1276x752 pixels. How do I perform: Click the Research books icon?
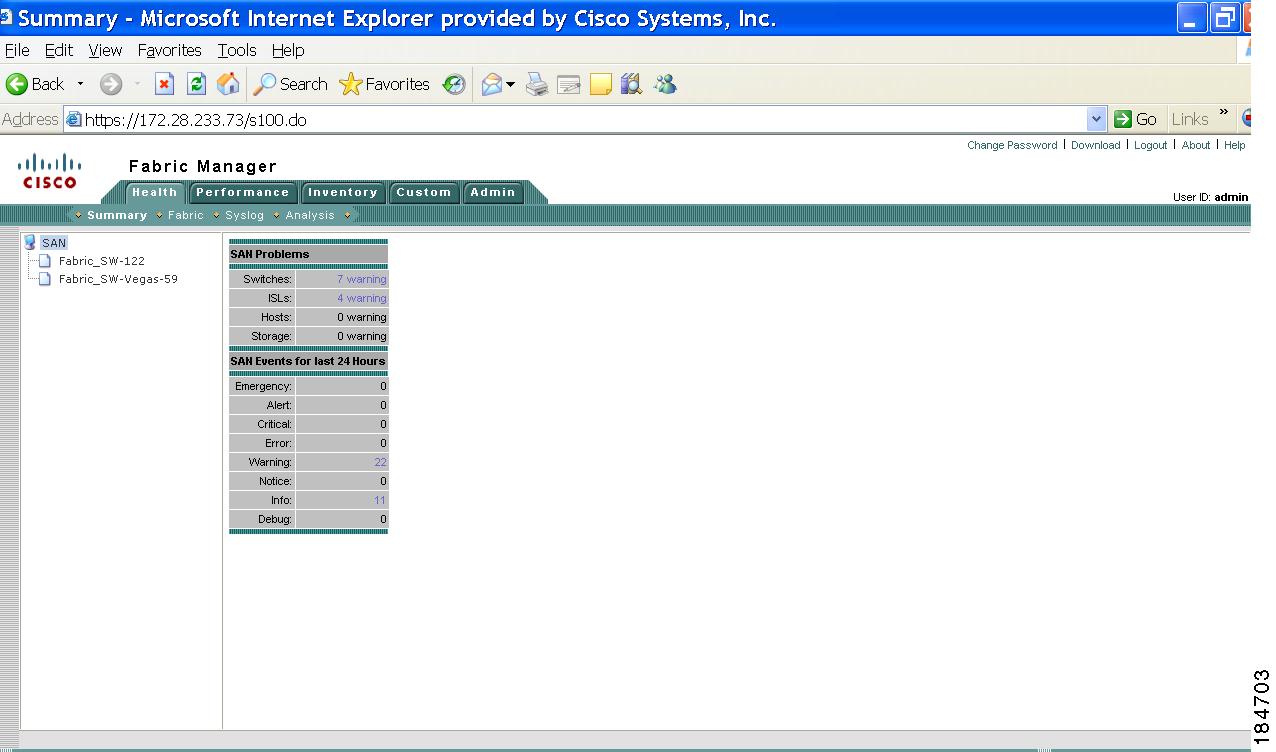click(x=631, y=85)
